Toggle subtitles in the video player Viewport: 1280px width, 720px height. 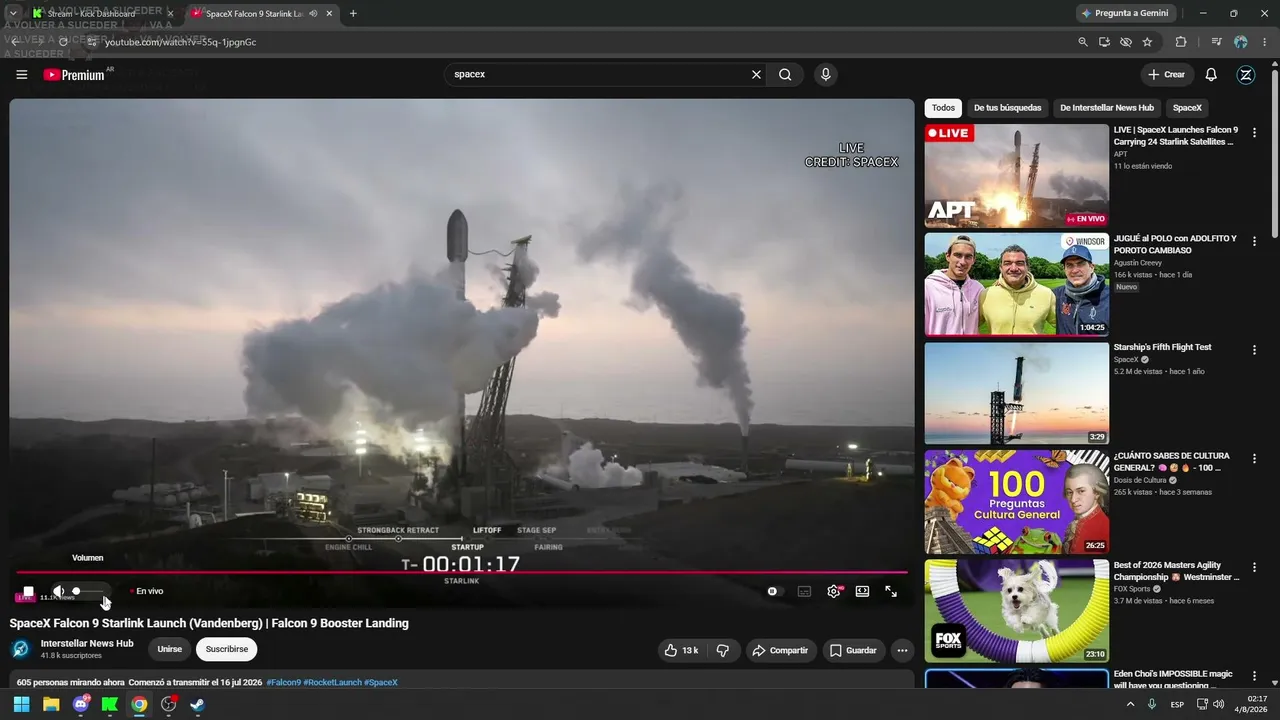coord(804,591)
